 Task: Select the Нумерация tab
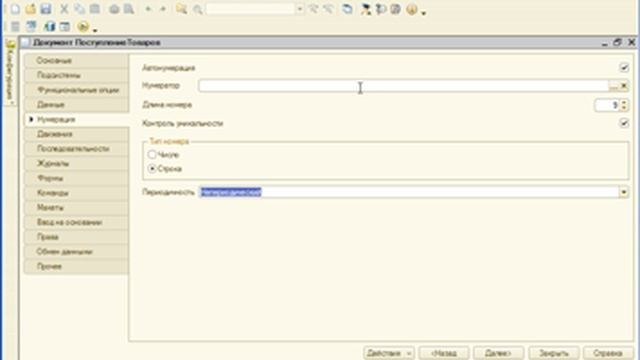[x=77, y=119]
